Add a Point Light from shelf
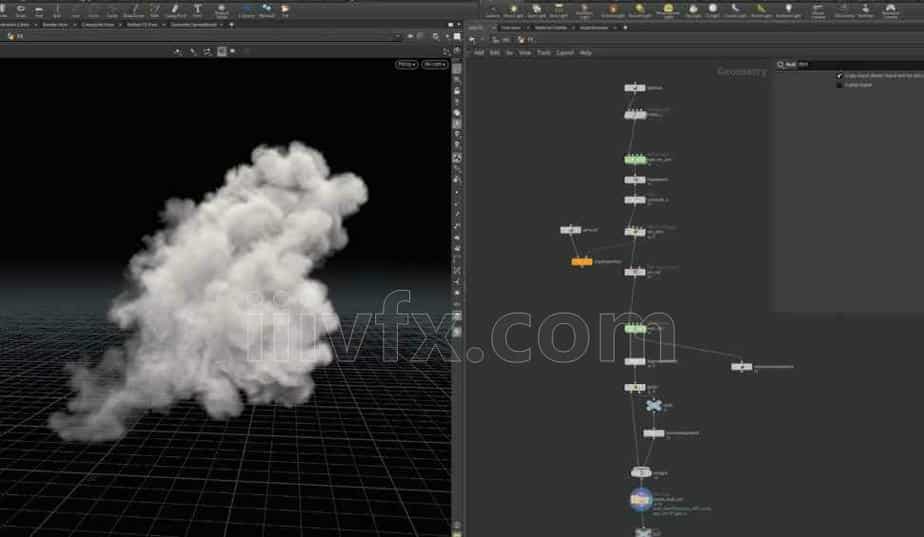924x537 pixels. [514, 10]
